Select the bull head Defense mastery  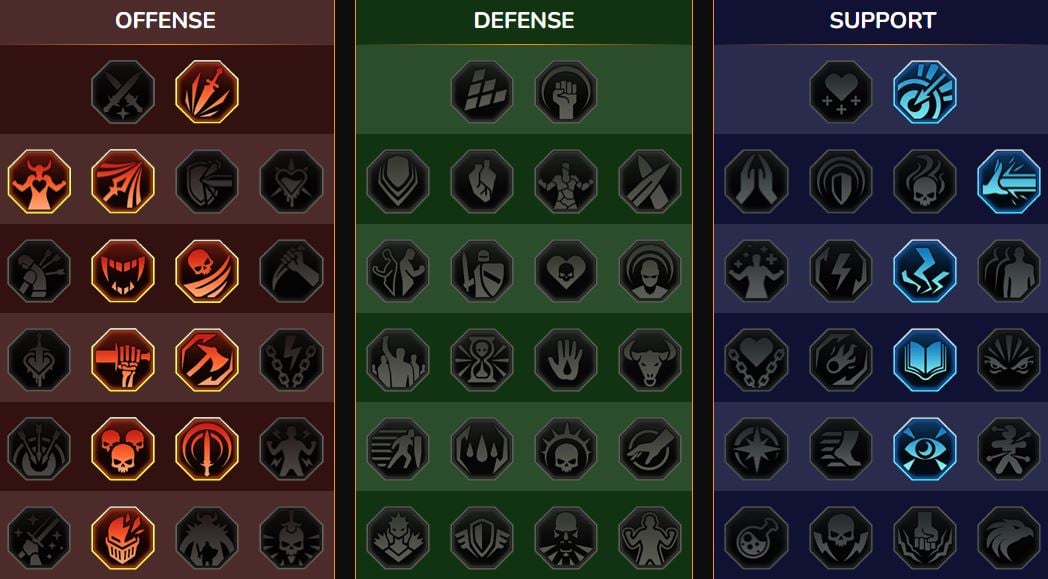point(650,360)
